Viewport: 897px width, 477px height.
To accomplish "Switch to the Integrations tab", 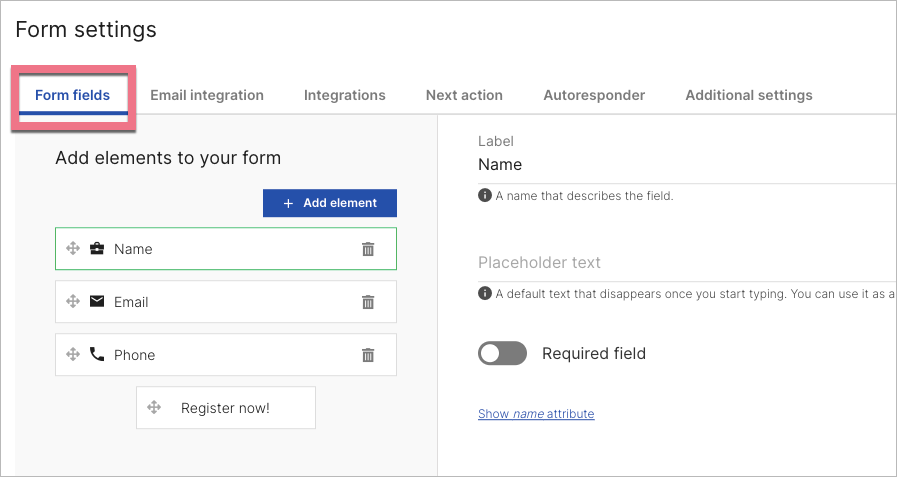I will tap(344, 95).
